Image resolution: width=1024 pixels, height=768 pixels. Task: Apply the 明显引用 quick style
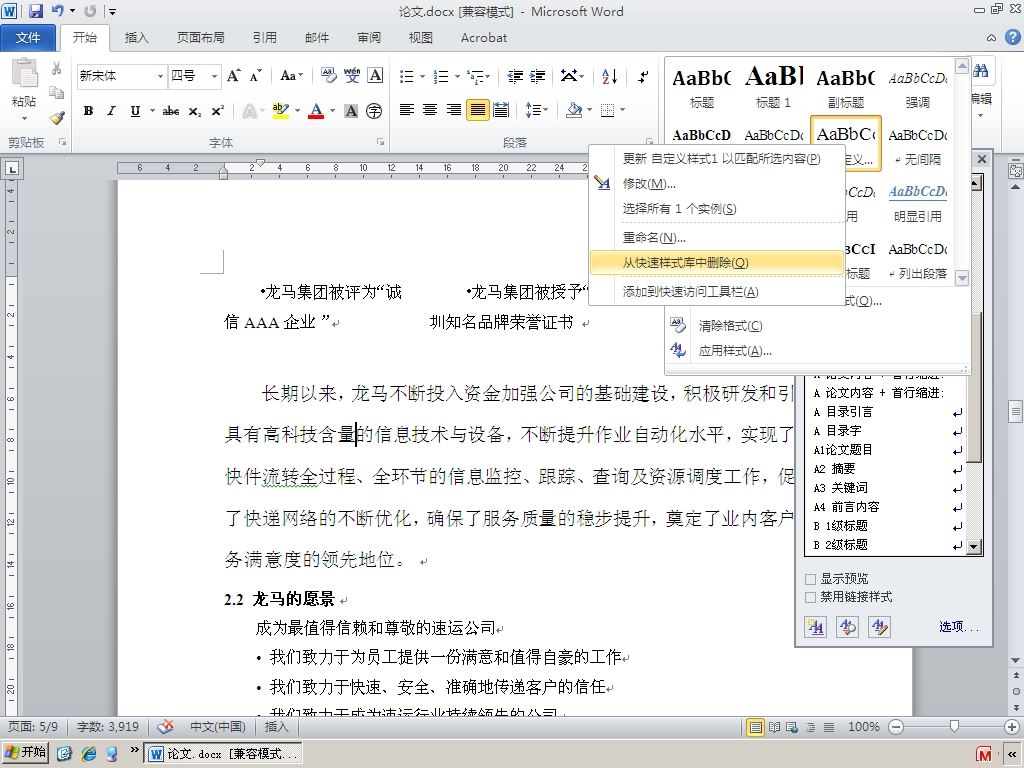(x=918, y=202)
